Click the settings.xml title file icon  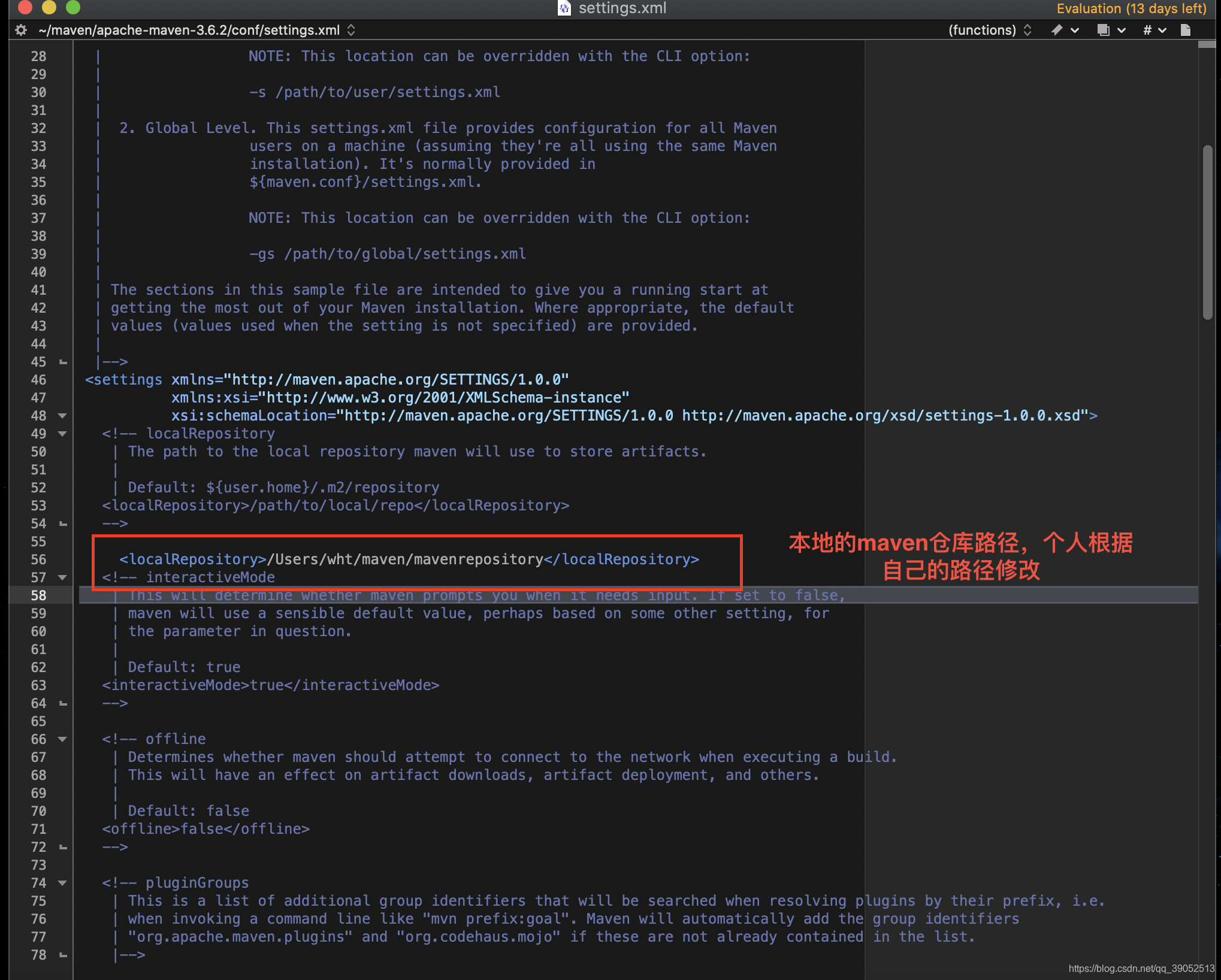pyautogui.click(x=564, y=8)
